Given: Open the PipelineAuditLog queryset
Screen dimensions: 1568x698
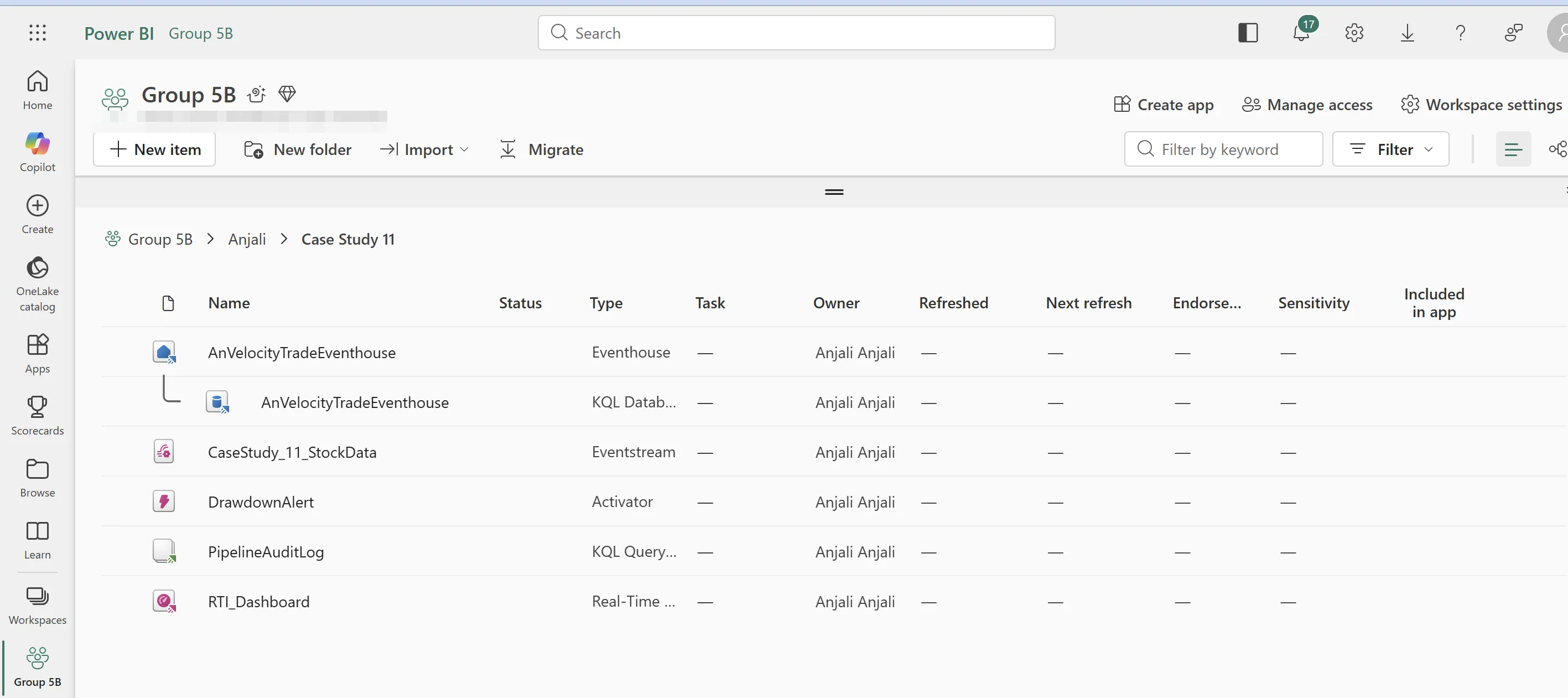Looking at the screenshot, I should tap(266, 552).
